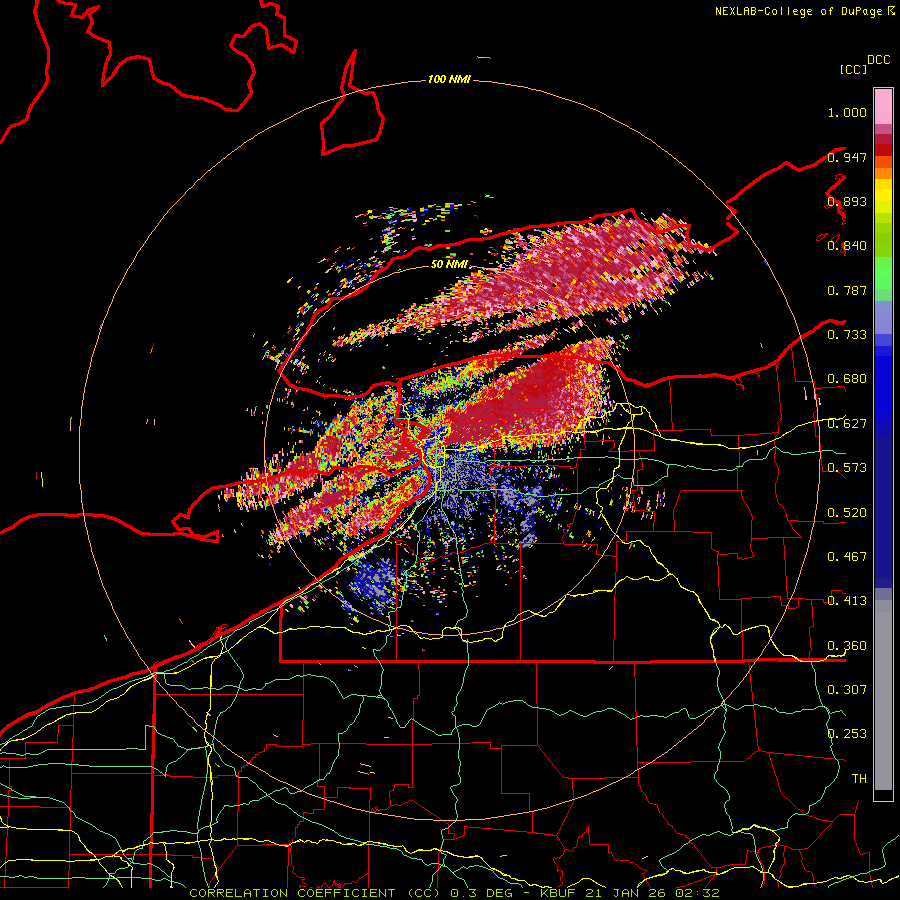Click the 0.947 scale value
Screen dimensions: 900x900
(x=847, y=157)
